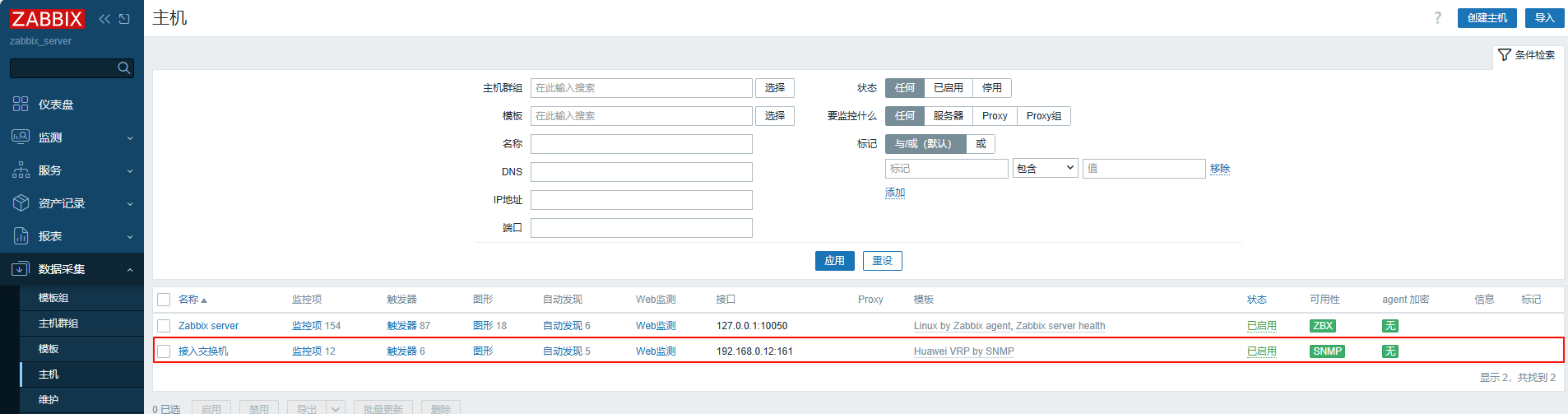The width and height of the screenshot is (1568, 414).
Task: Check the Zabbix server row checkbox
Action: tap(164, 326)
